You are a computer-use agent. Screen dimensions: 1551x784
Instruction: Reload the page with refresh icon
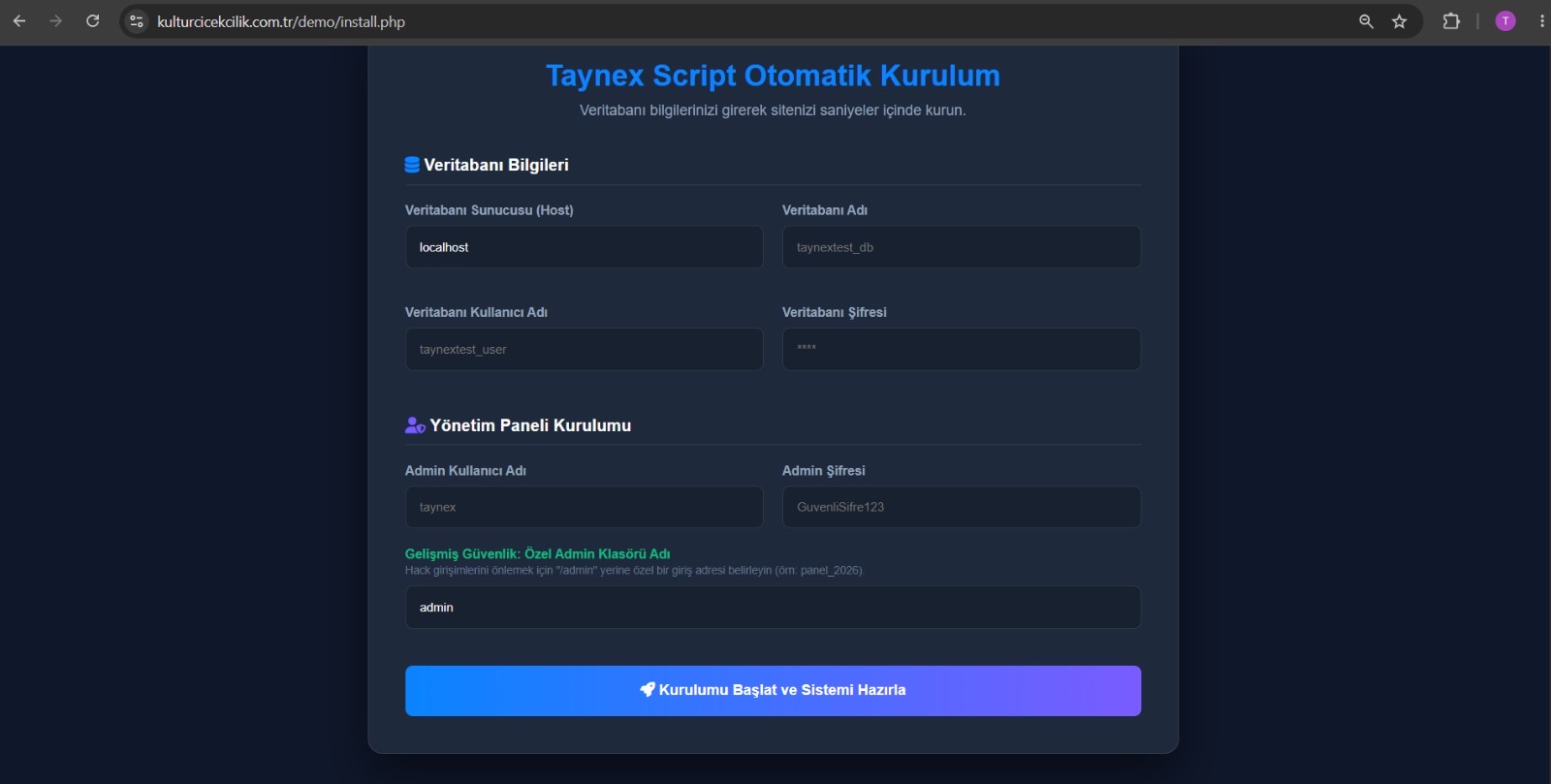point(93,21)
